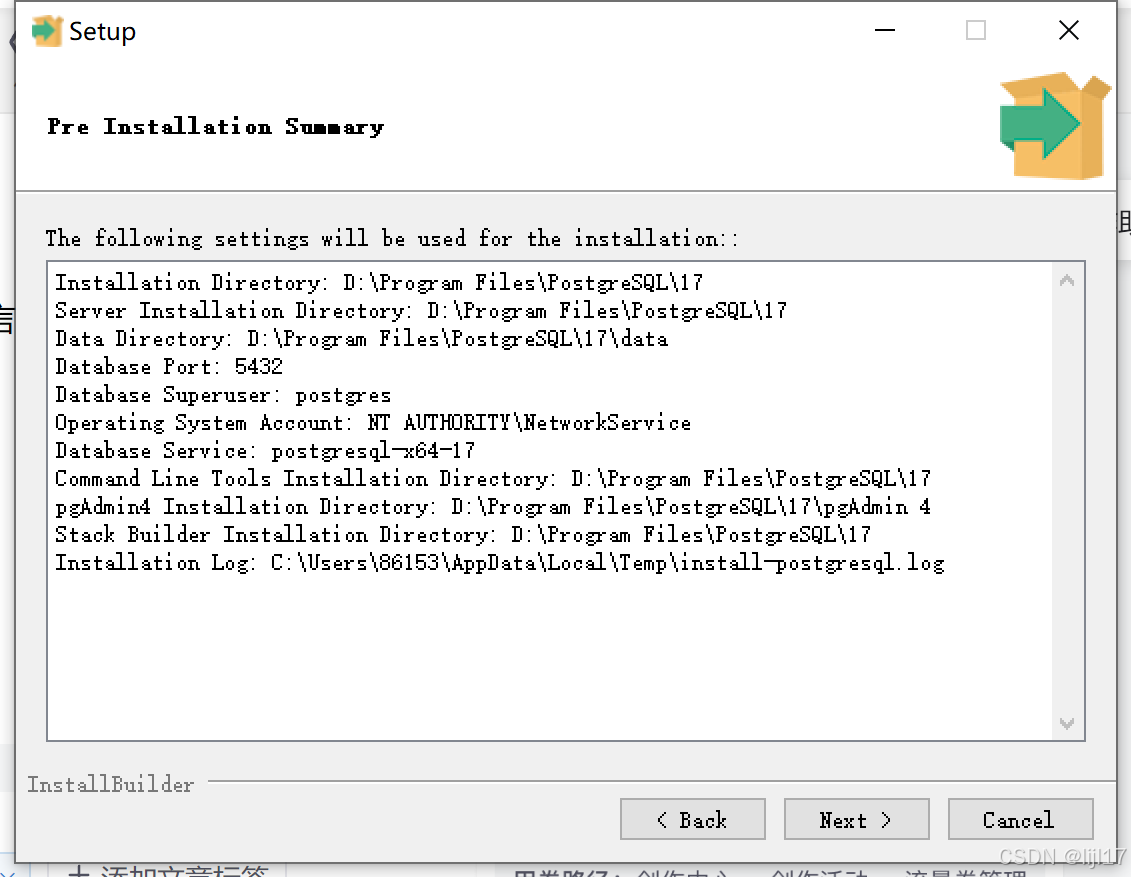
Task: Click the 'Stack Builder Installation Directory' line
Action: click(x=463, y=534)
